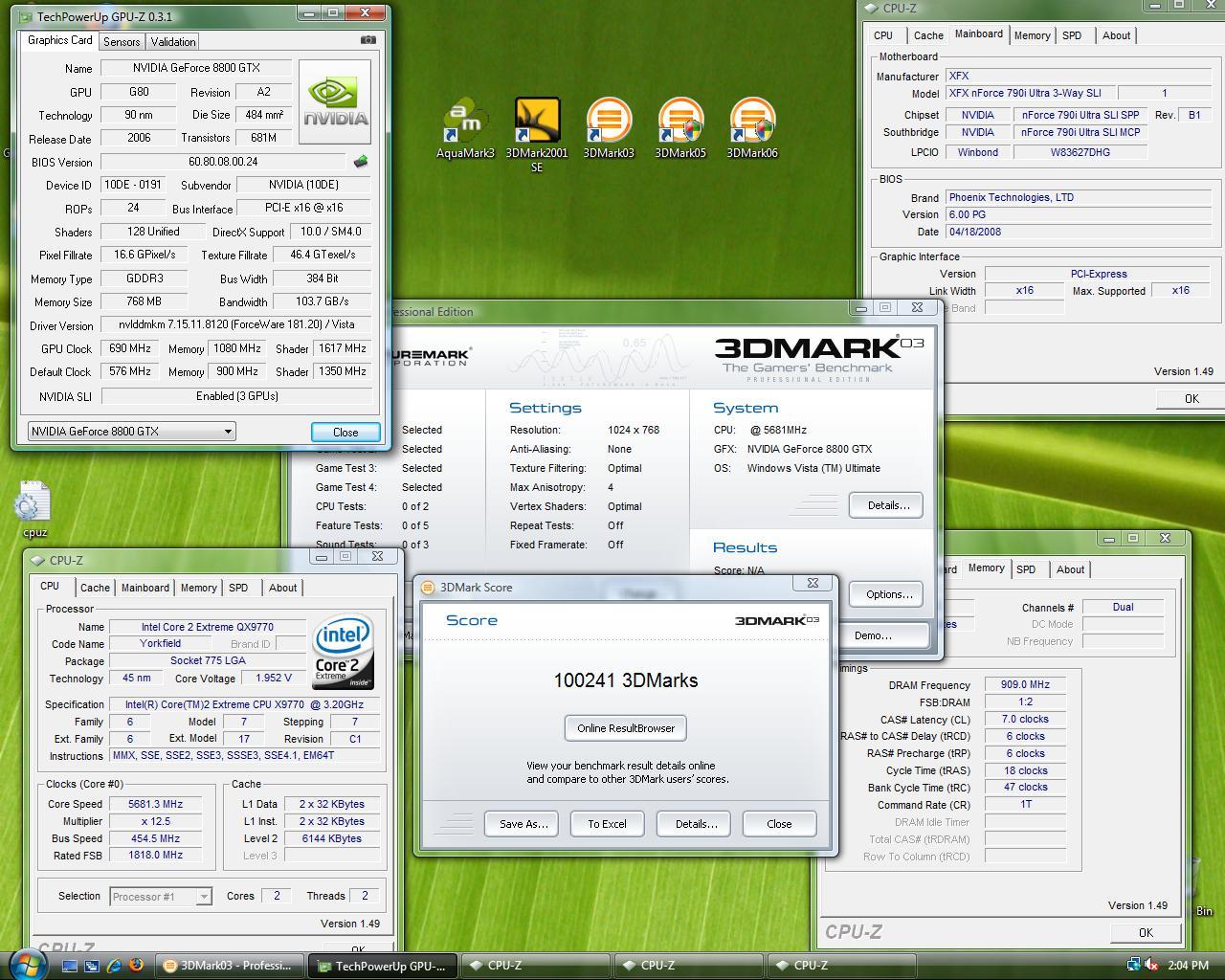Launch 3DMark03 desktop shortcut
1225x980 pixels.
(609, 128)
